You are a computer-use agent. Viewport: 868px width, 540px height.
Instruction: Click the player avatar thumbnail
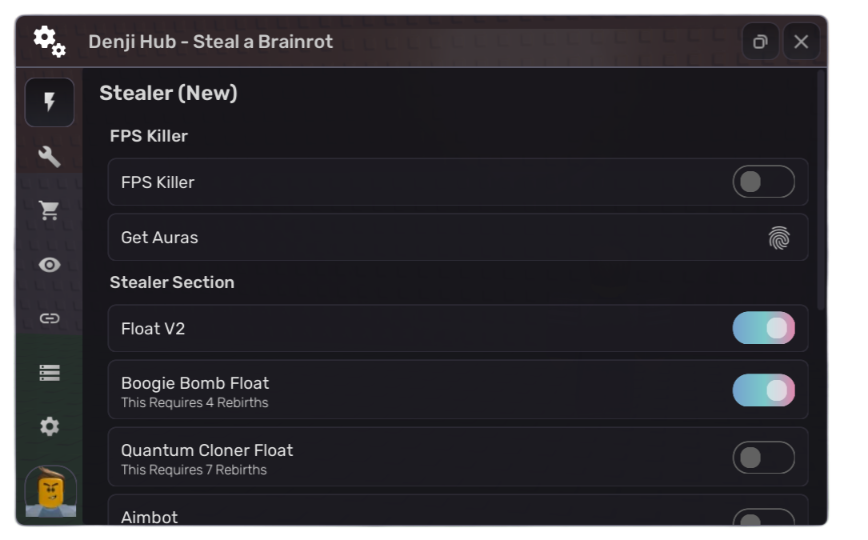(50, 491)
